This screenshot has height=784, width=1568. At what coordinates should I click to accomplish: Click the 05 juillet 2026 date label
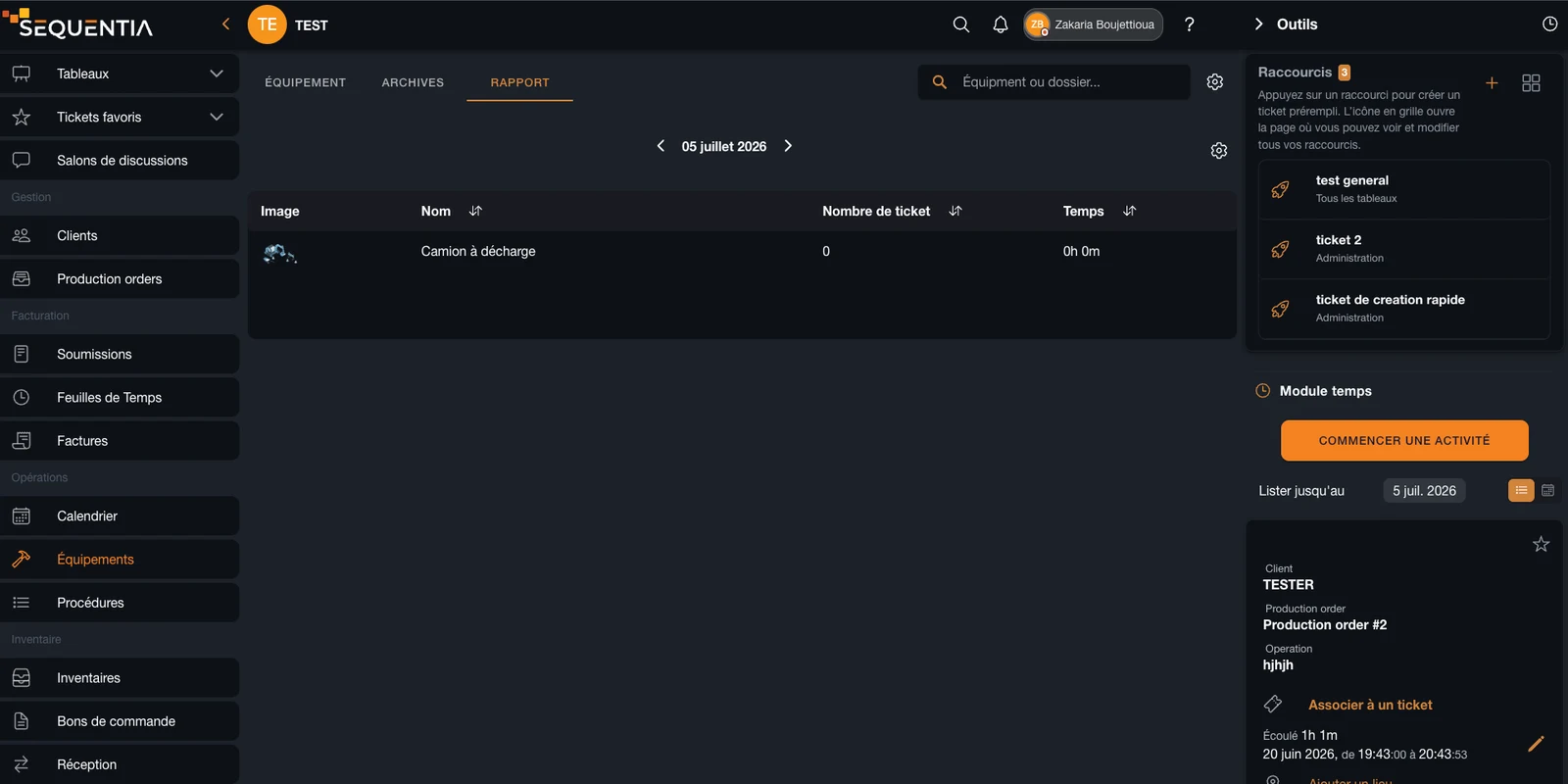(x=724, y=146)
